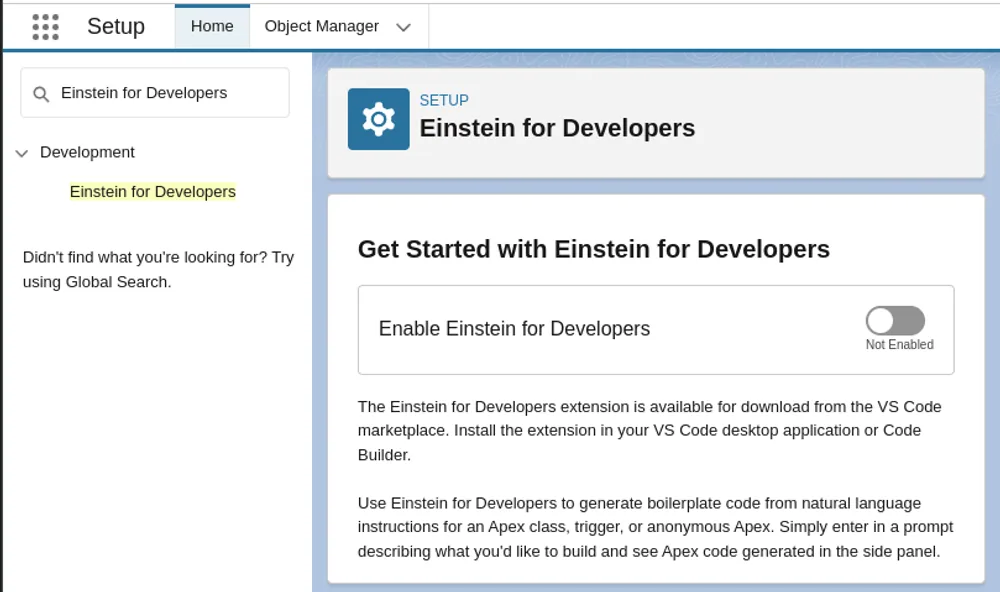Click the Global Search hint text
This screenshot has width=1000, height=592.
158,270
